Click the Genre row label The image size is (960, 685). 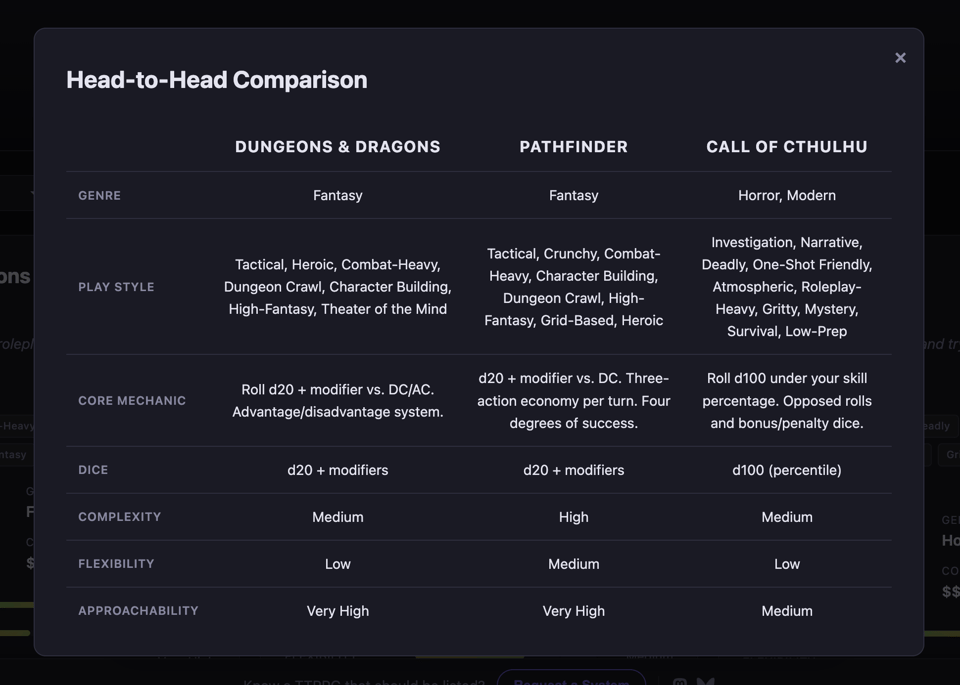pos(99,196)
